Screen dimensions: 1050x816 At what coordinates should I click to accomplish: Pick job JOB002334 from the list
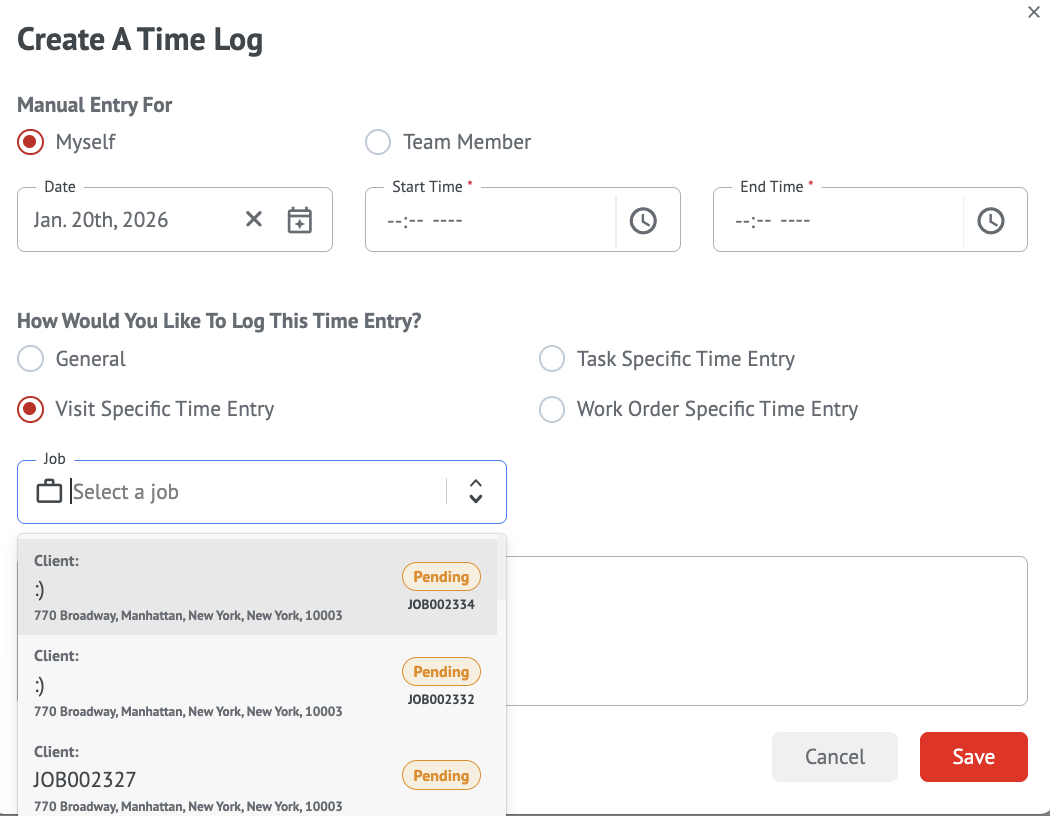click(x=257, y=588)
